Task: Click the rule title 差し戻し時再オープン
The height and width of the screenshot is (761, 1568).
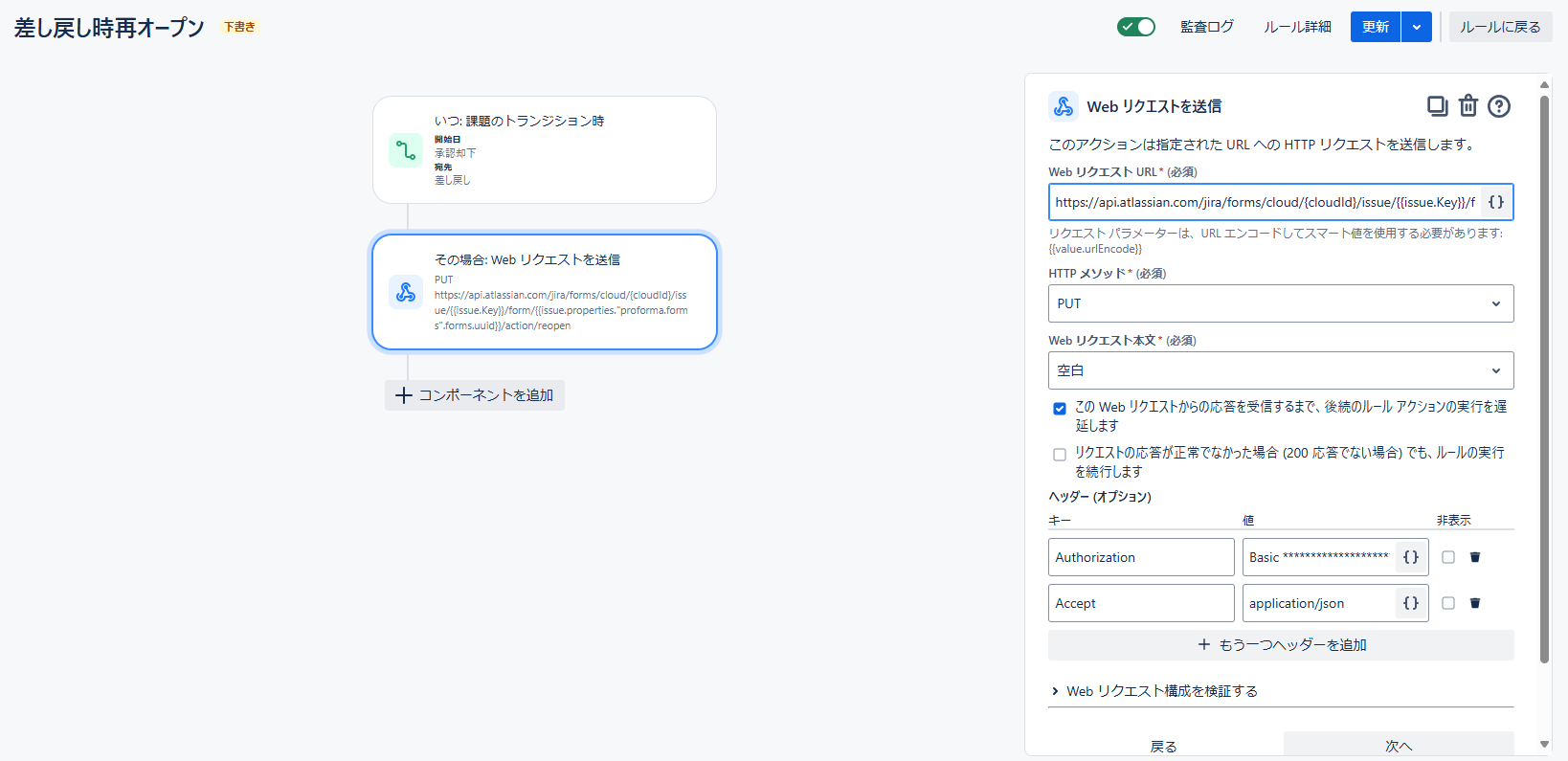Action: point(109,28)
